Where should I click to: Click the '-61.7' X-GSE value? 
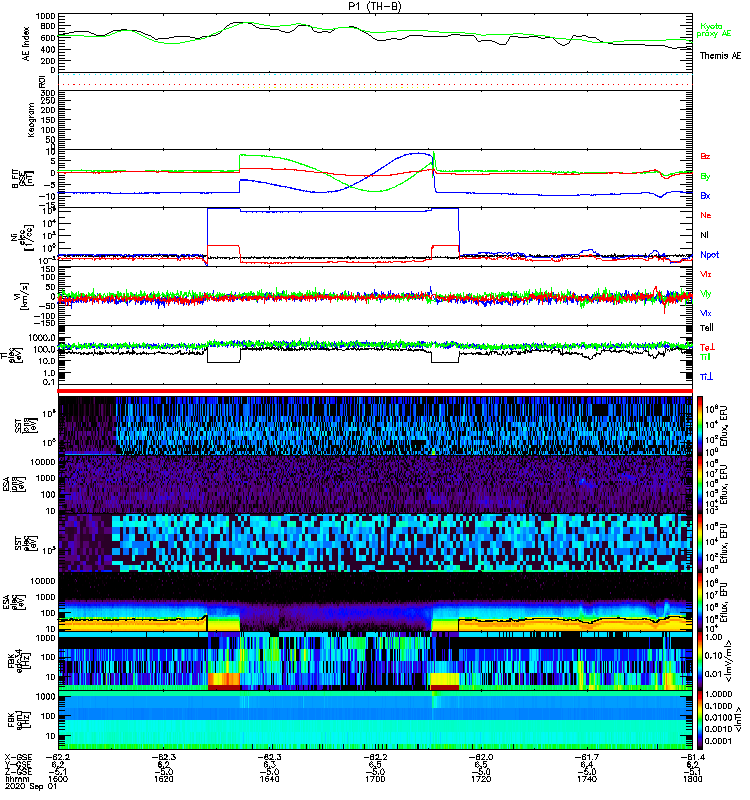click(587, 757)
